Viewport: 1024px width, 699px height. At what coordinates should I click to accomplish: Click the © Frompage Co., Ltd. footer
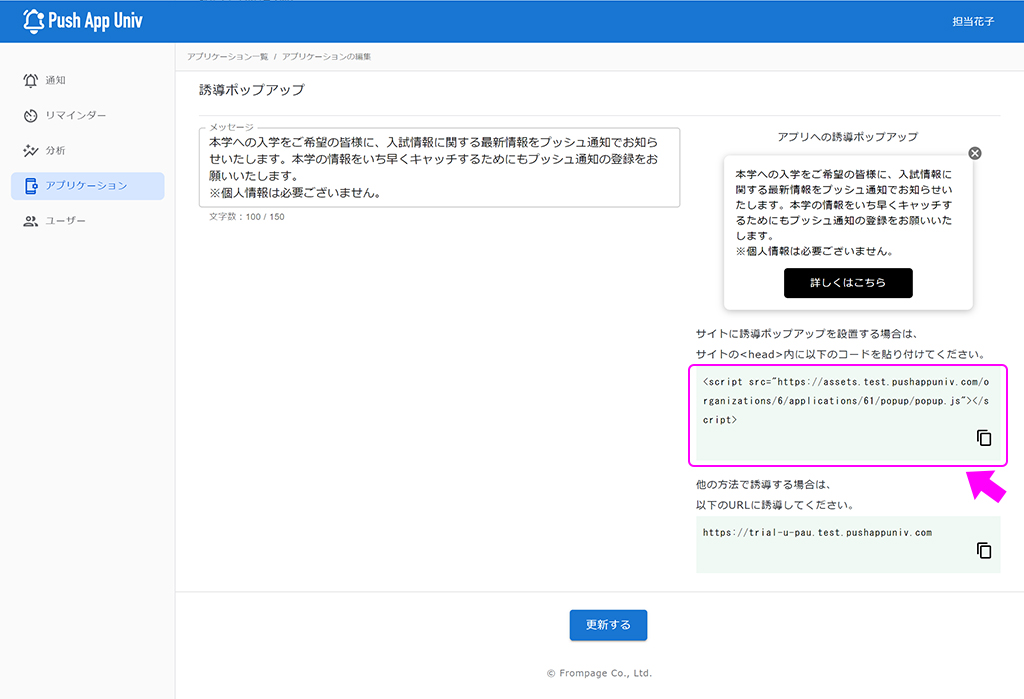(x=599, y=673)
